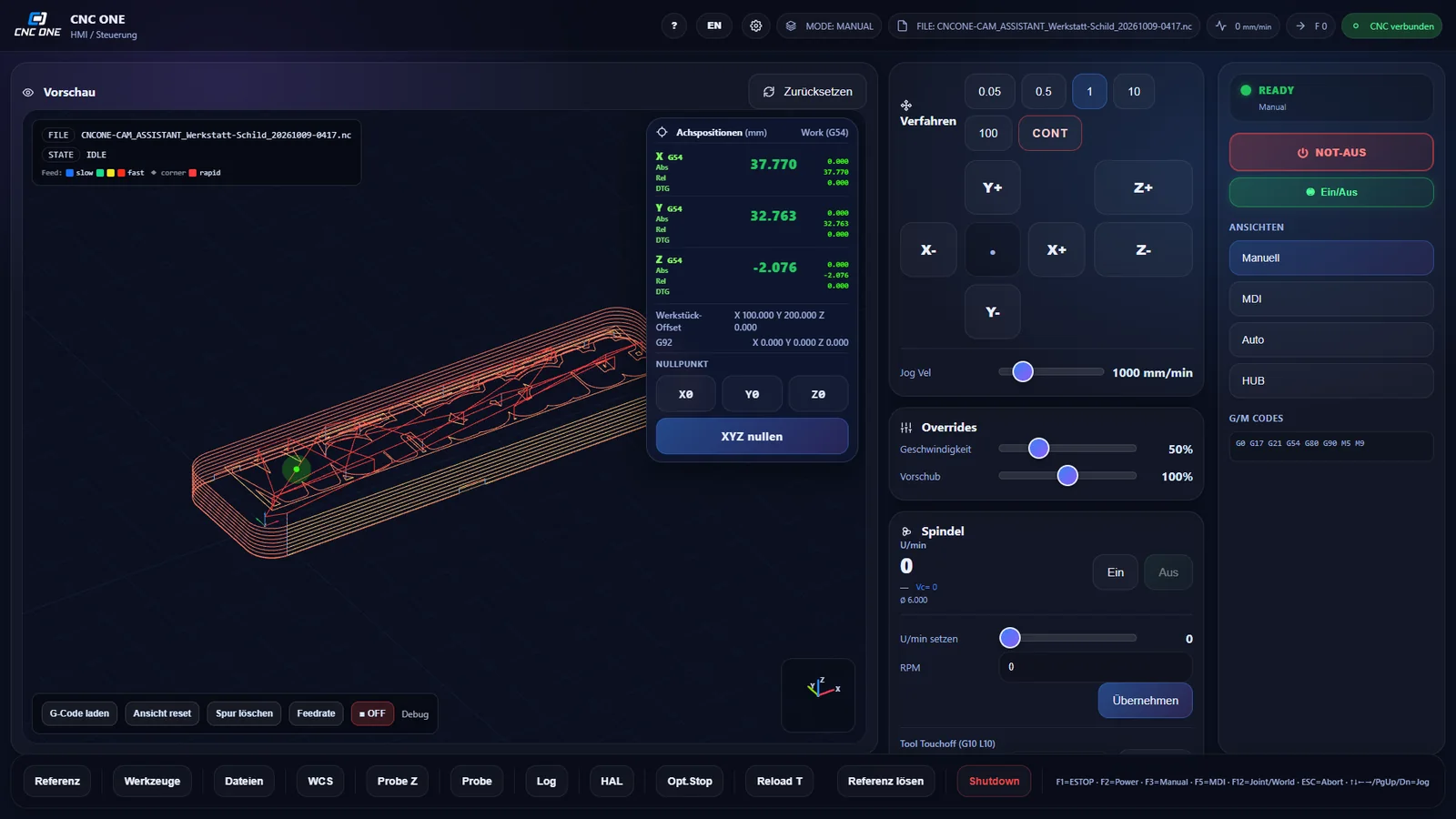Enable continuous jog with CONT
This screenshot has width=1456, height=819.
[1050, 133]
